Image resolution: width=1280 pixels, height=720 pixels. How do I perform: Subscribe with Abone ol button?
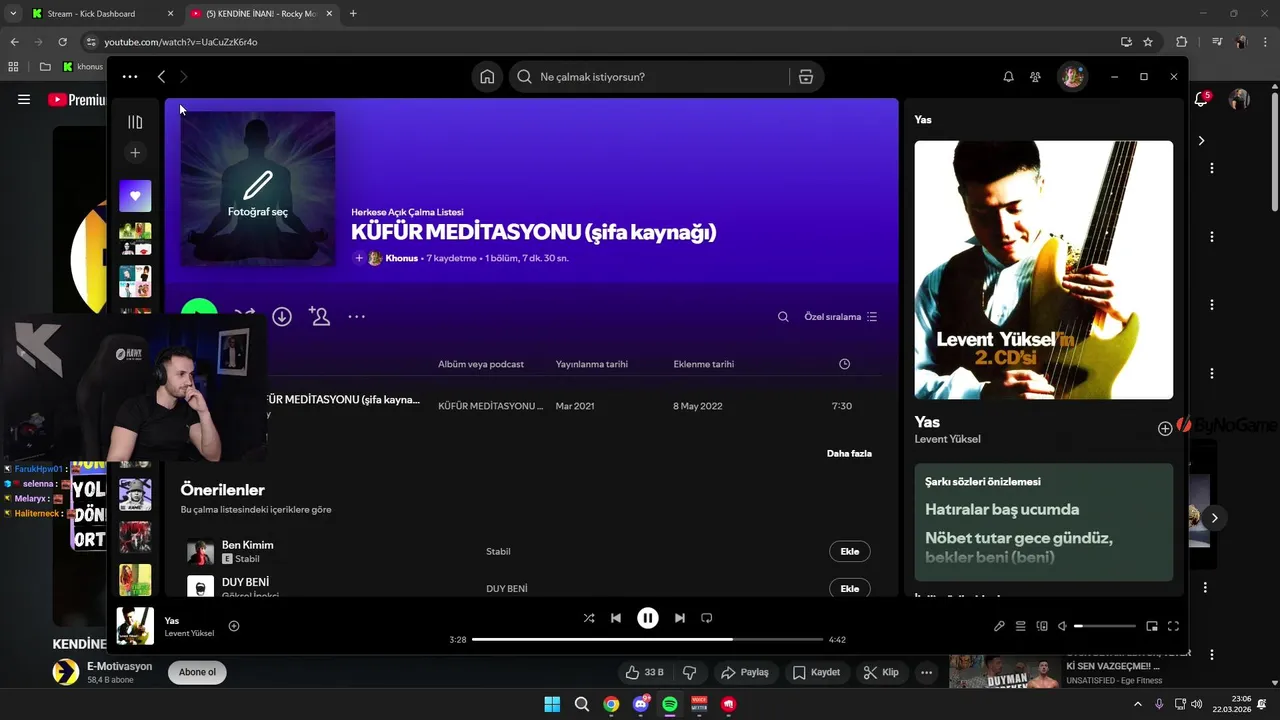pyautogui.click(x=197, y=672)
